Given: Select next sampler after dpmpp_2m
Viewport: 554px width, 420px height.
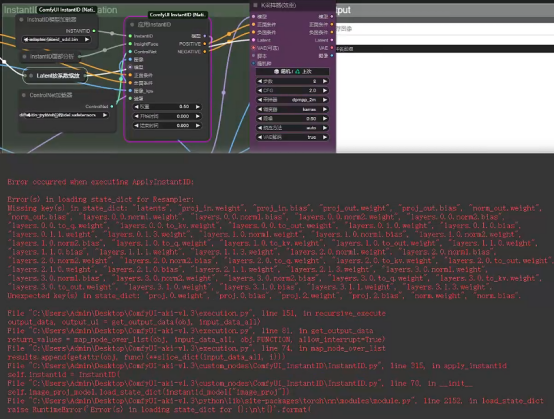Looking at the screenshot, I should click(324, 100).
